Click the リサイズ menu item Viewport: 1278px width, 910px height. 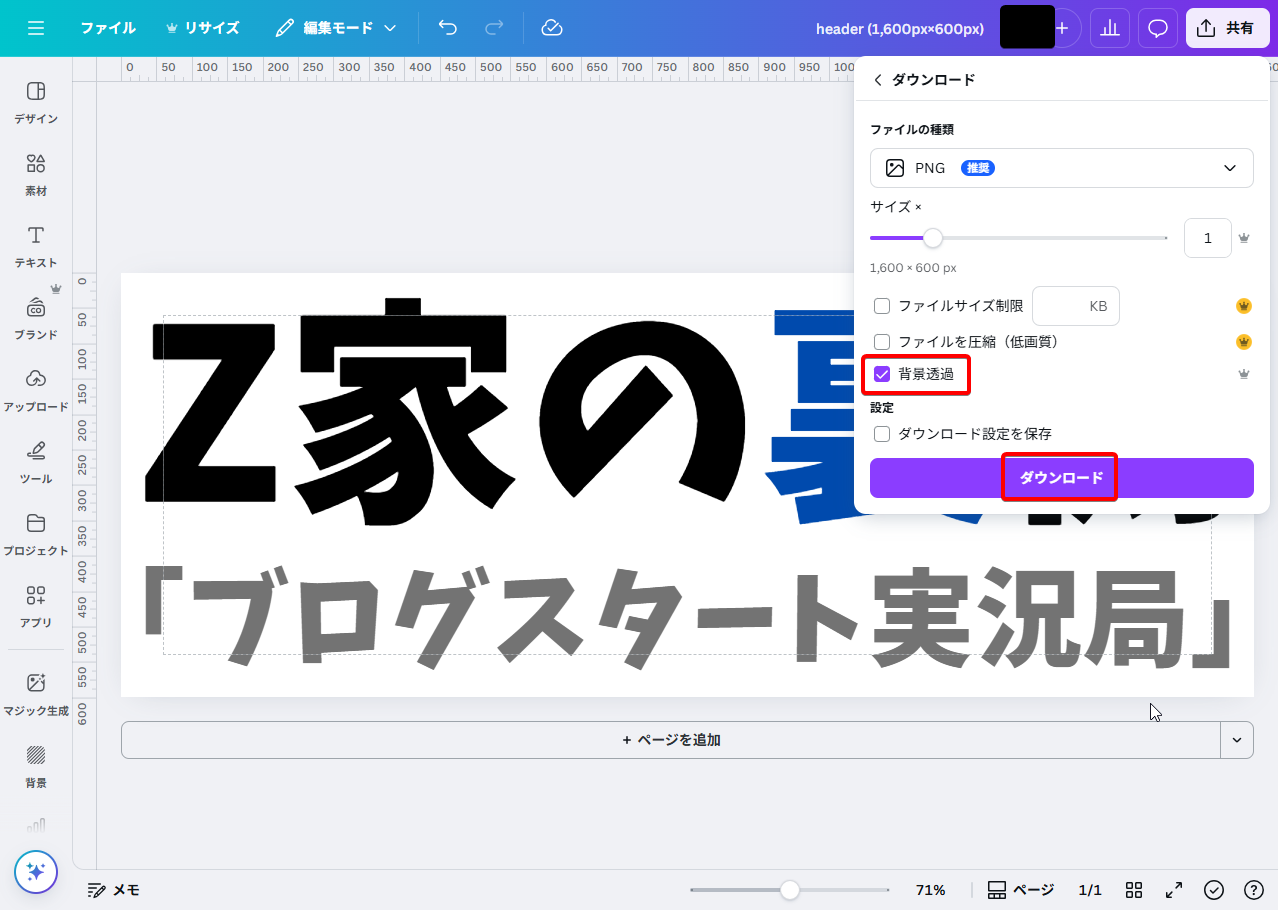coord(203,28)
